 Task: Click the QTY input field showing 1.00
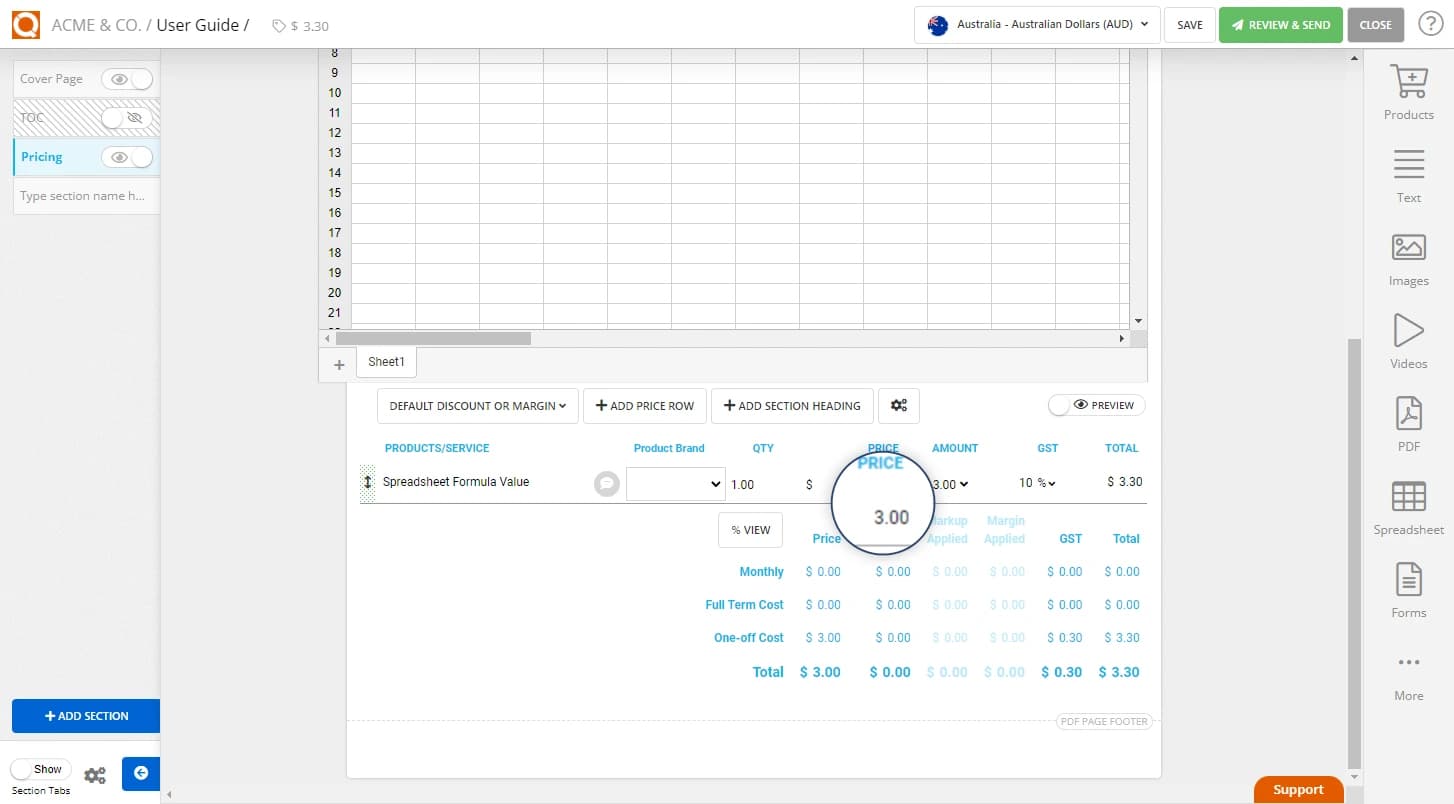click(x=760, y=483)
